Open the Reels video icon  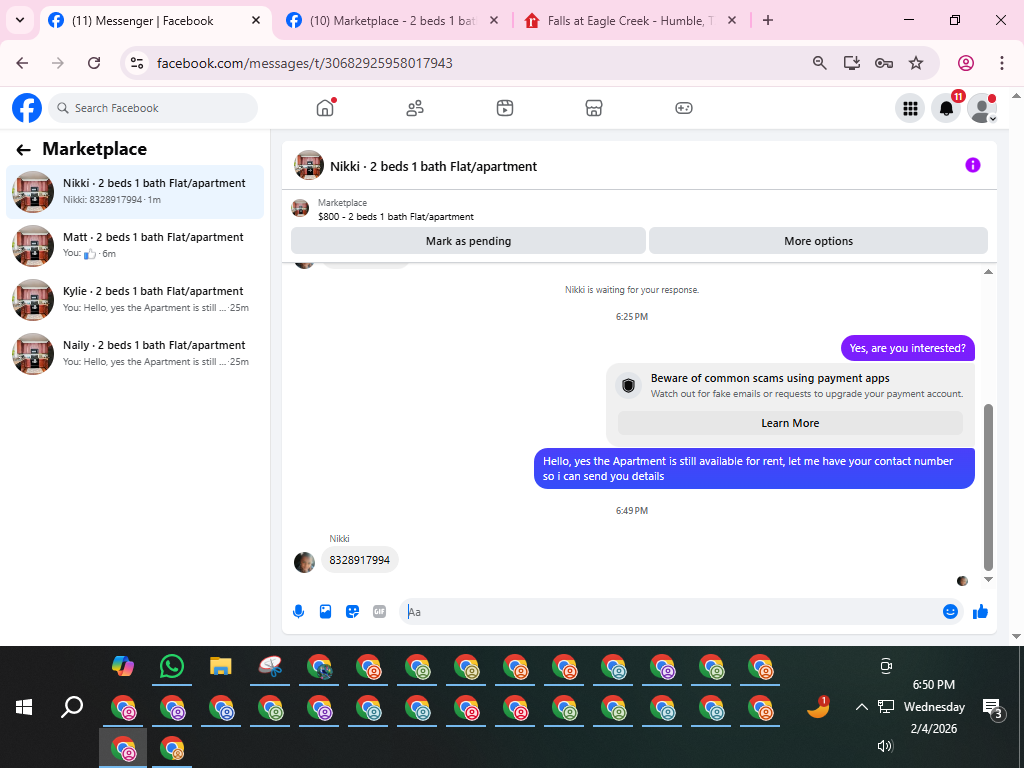(x=505, y=108)
